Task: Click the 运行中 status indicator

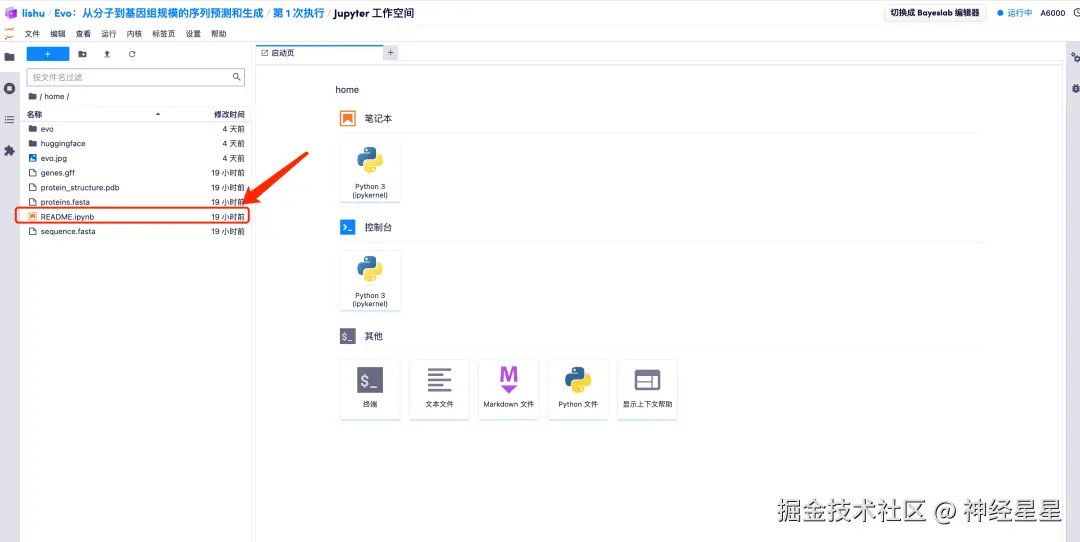Action: pos(1015,12)
